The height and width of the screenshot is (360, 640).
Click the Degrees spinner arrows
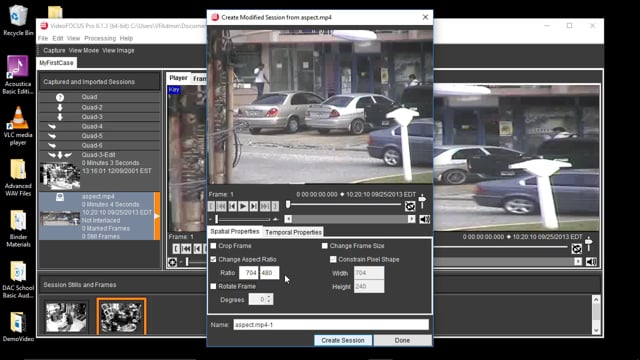tap(269, 299)
